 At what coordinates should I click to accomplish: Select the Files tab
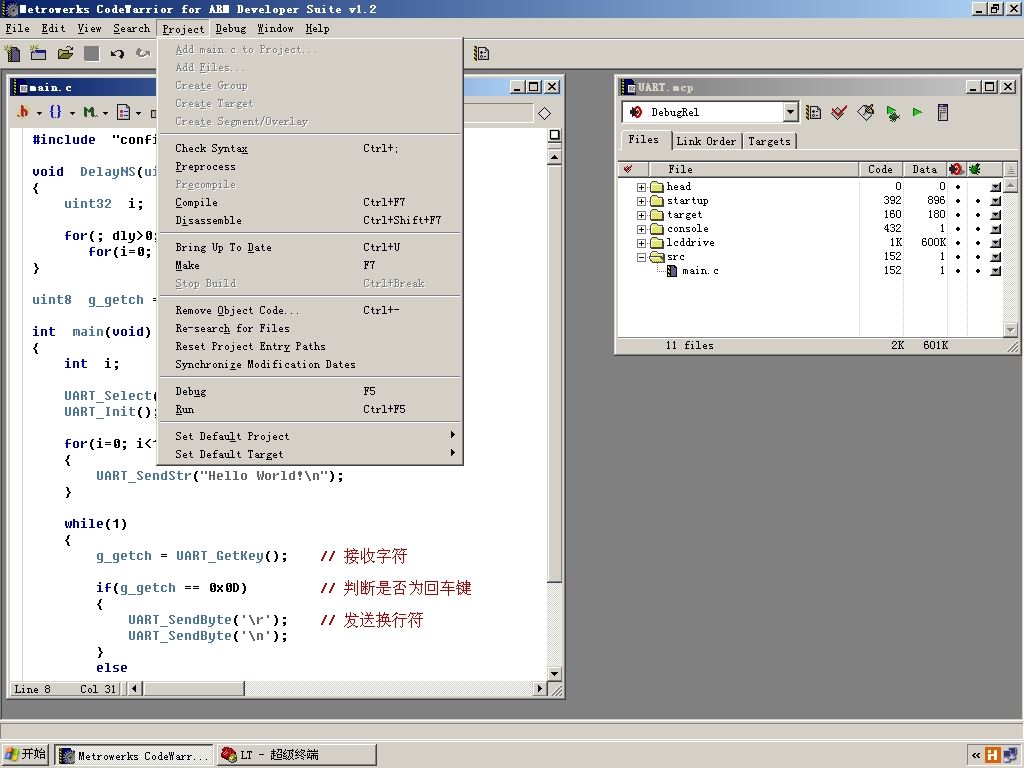[644, 140]
